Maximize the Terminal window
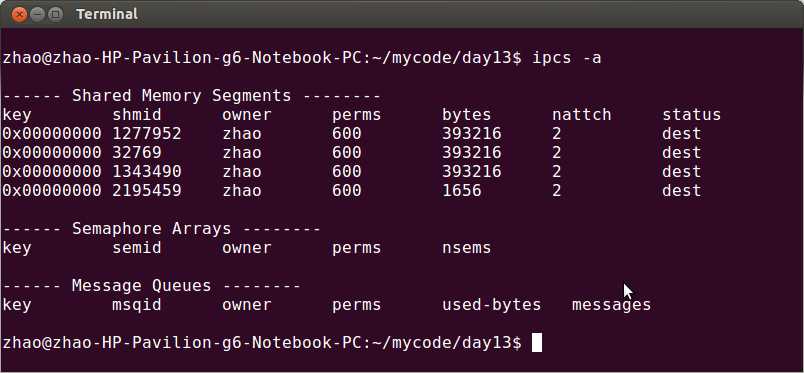The image size is (804, 373). point(55,14)
